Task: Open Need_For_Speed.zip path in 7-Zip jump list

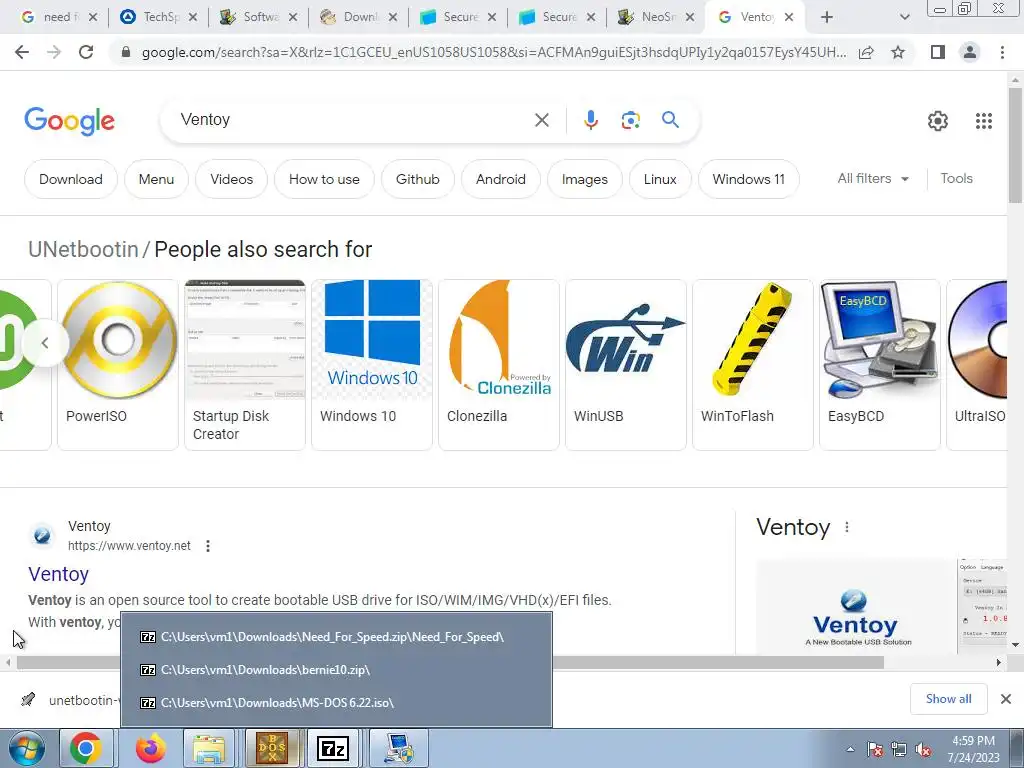Action: (x=336, y=637)
